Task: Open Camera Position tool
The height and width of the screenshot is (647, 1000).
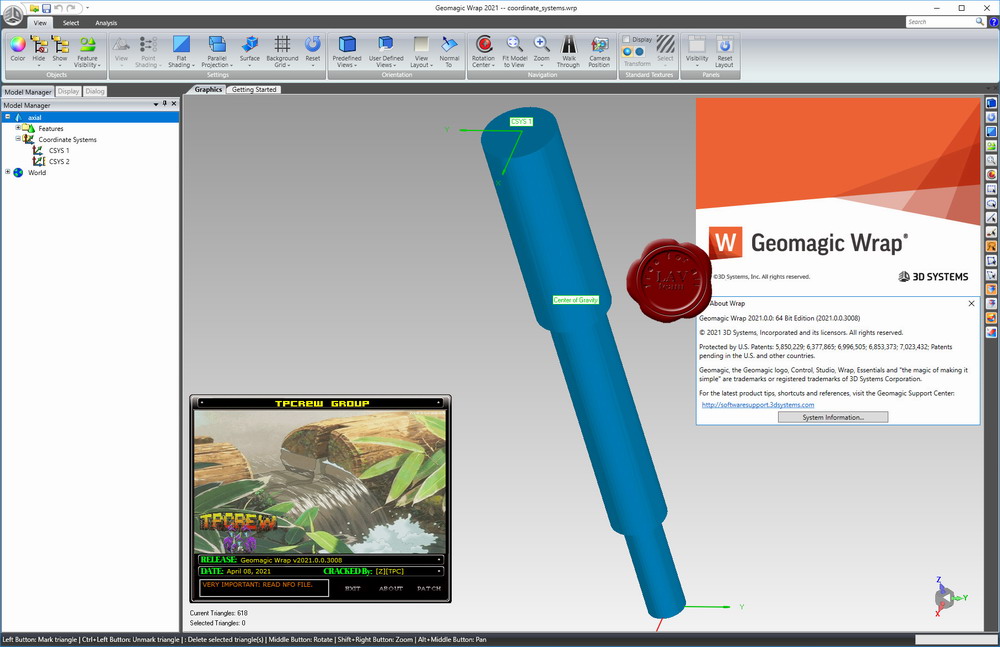Action: pos(599,51)
